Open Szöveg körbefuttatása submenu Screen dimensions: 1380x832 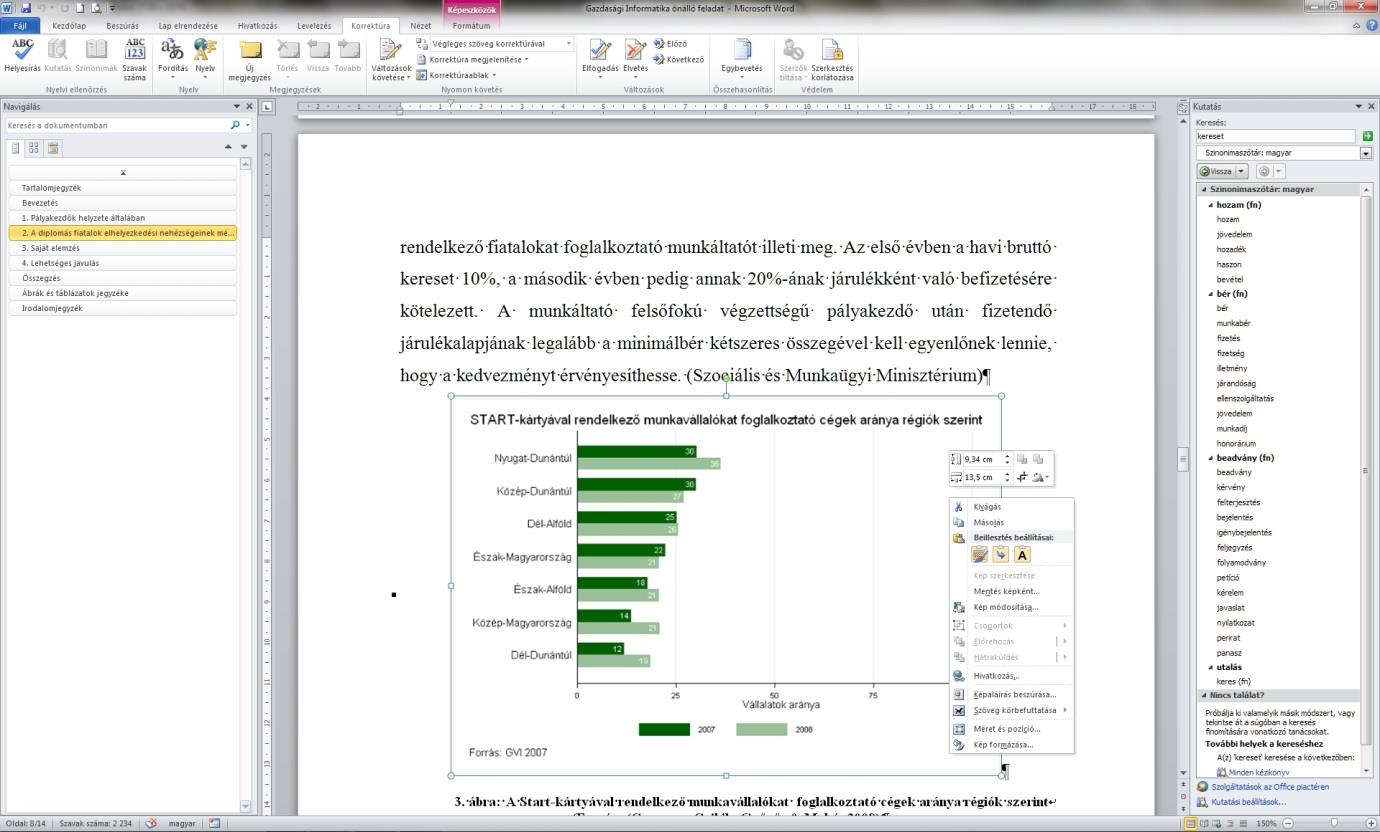(x=1014, y=710)
